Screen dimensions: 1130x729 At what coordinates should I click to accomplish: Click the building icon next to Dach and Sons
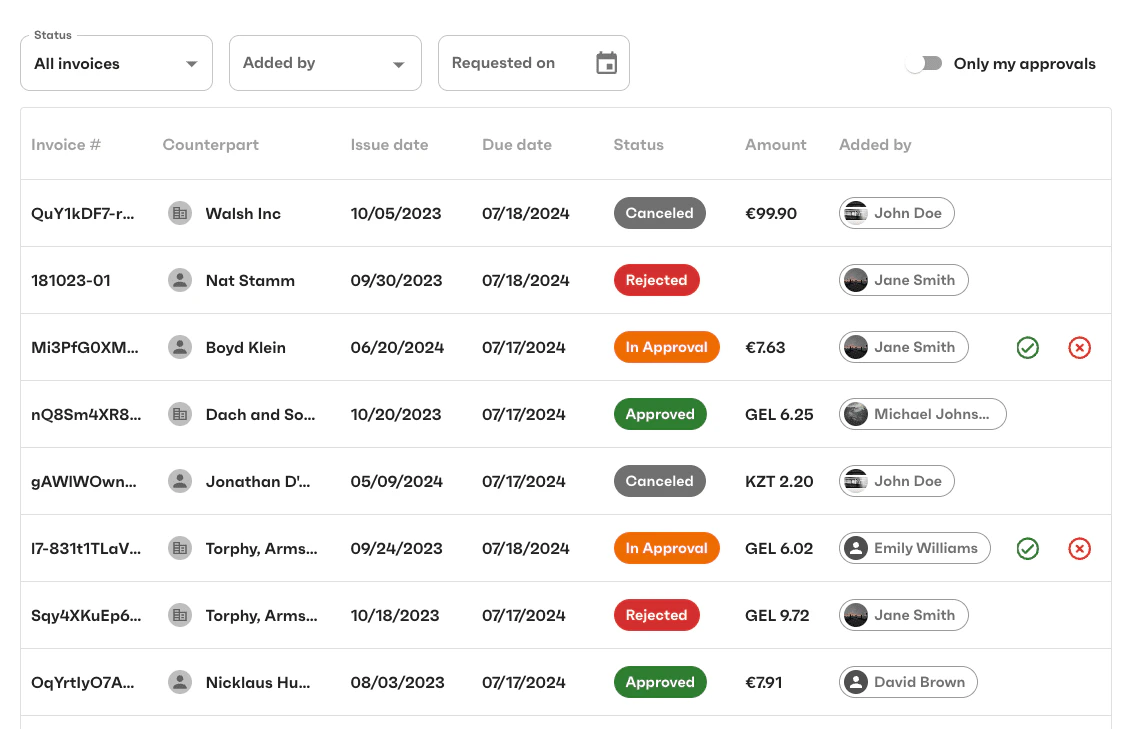click(x=180, y=414)
